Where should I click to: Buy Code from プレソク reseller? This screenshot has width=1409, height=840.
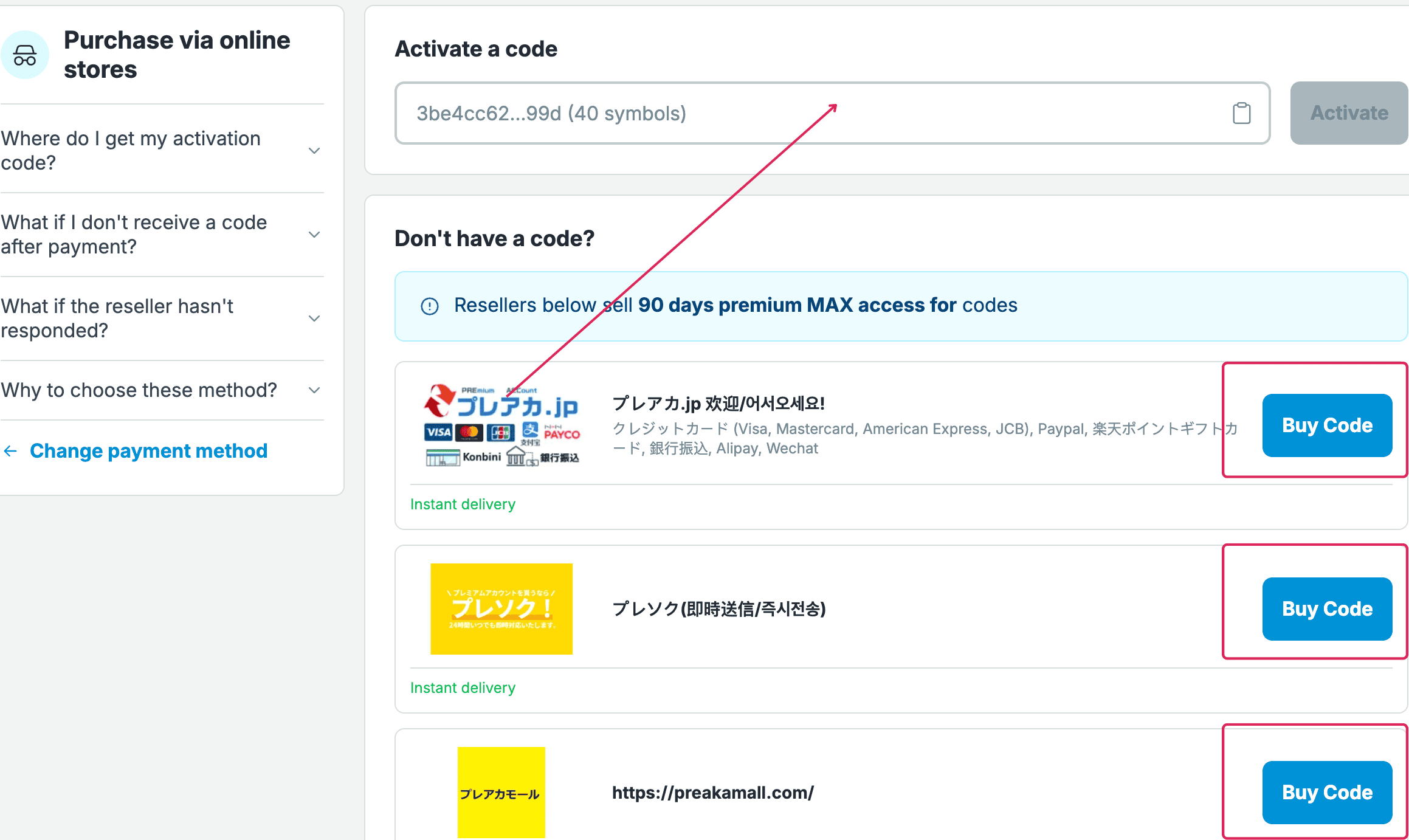point(1327,609)
